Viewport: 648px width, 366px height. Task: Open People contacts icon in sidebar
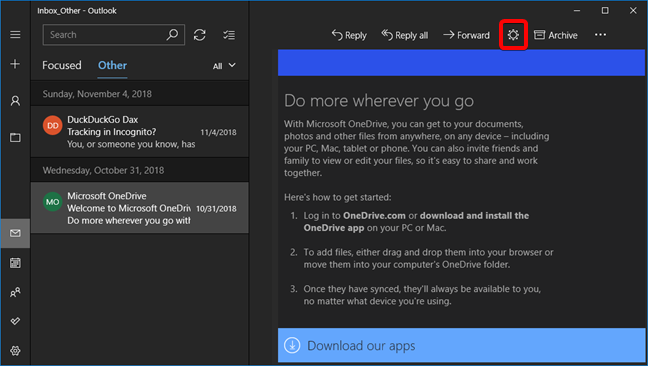[x=15, y=292]
